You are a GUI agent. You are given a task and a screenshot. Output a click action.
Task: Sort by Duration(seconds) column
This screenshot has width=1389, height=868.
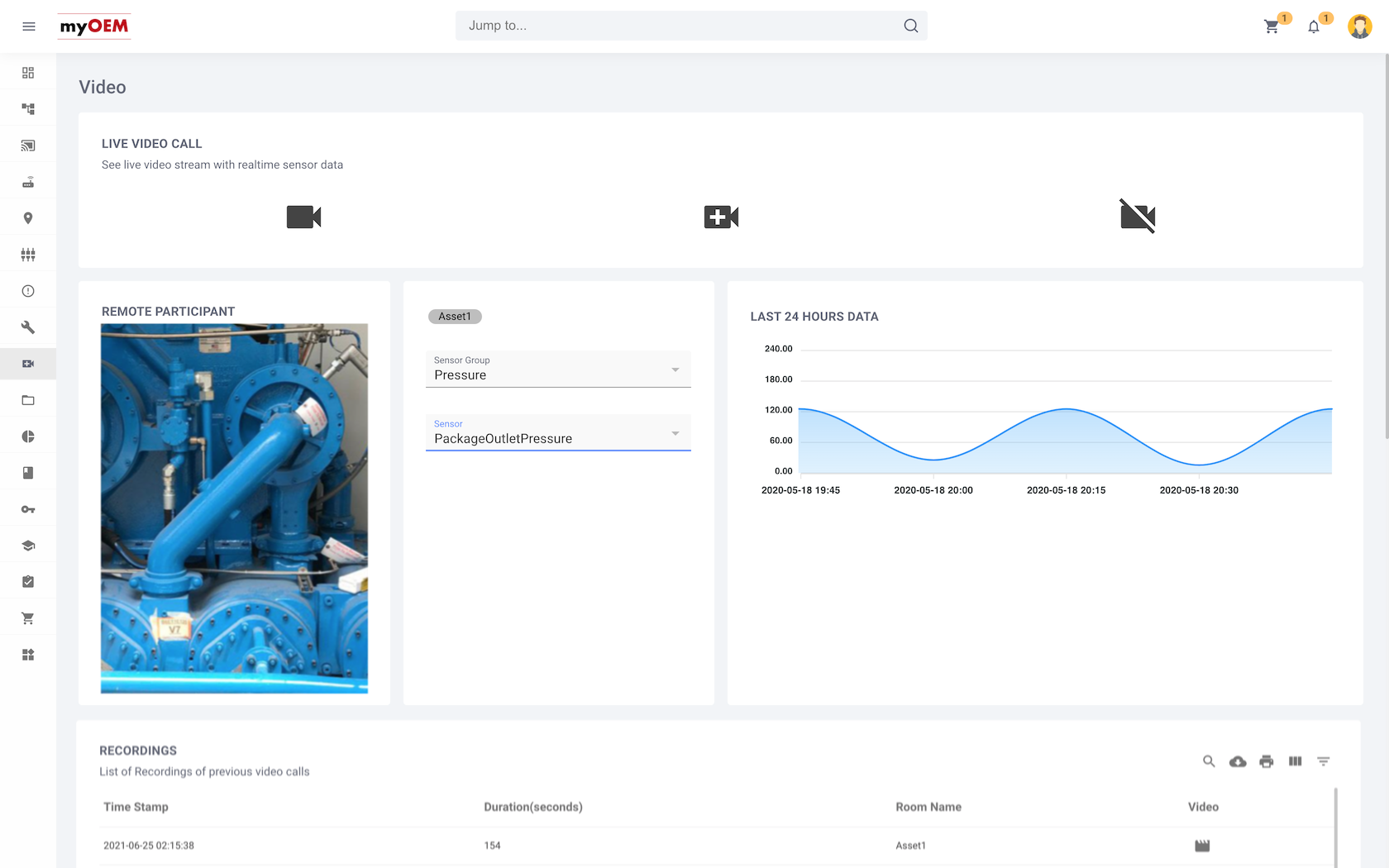[533, 807]
